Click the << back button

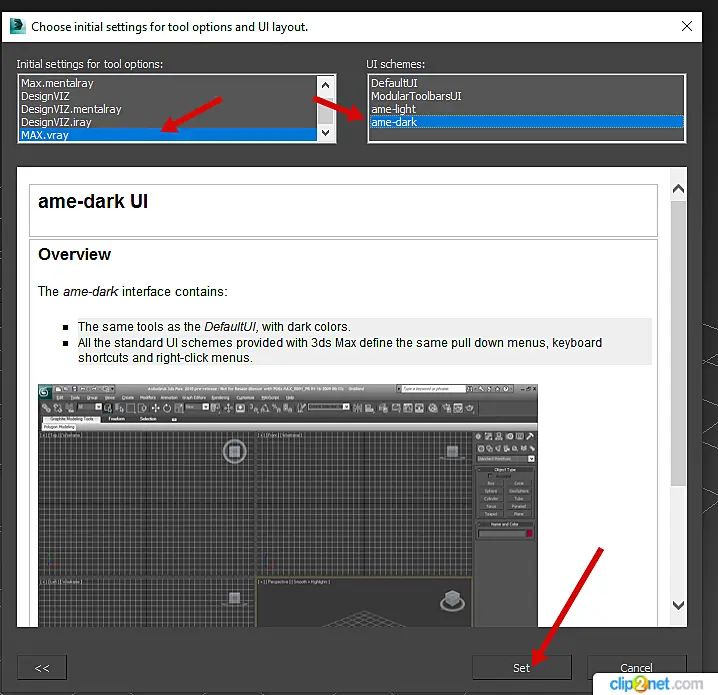coord(42,668)
